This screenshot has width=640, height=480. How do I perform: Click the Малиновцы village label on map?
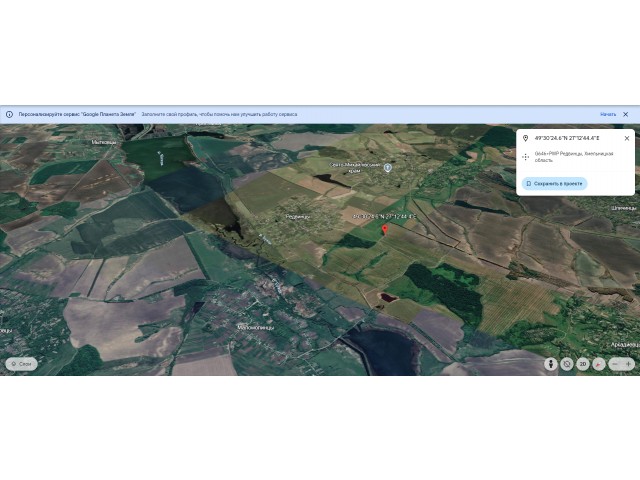coord(256,327)
